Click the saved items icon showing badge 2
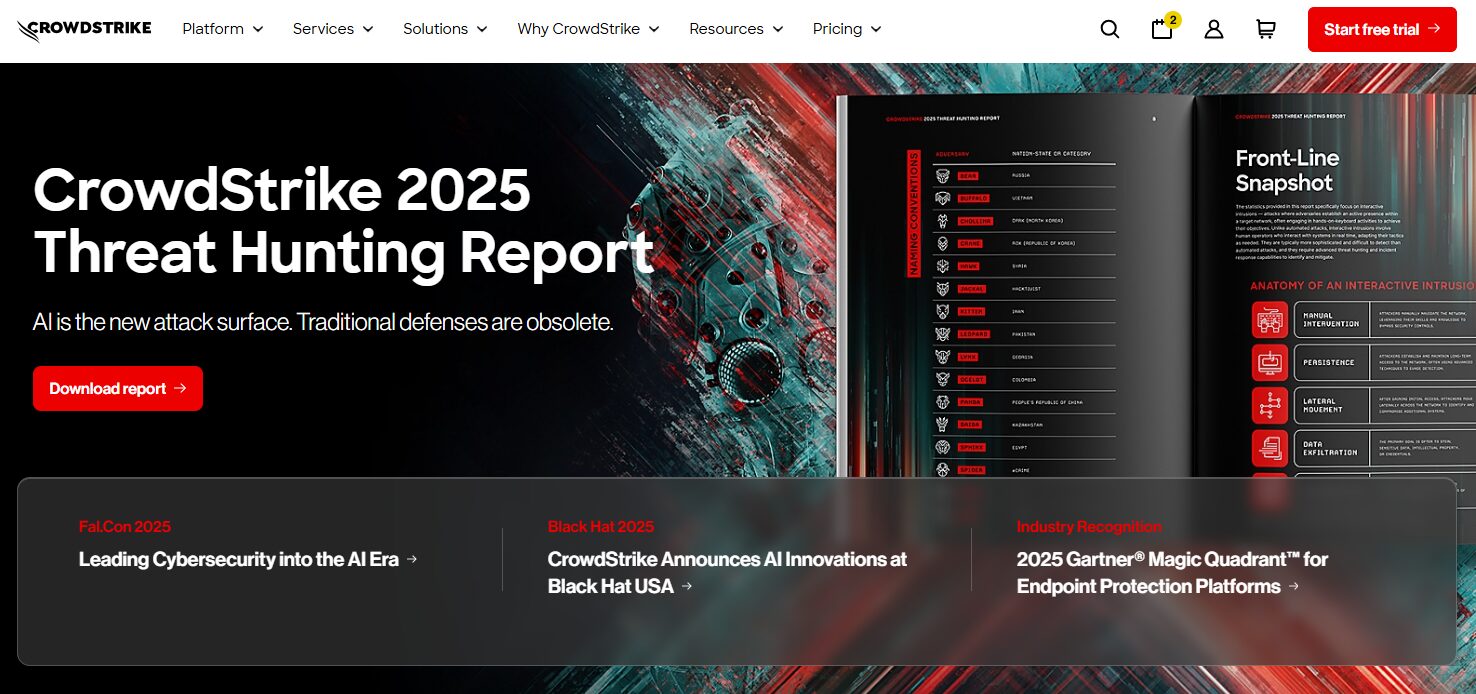The width and height of the screenshot is (1476, 694). tap(1162, 30)
